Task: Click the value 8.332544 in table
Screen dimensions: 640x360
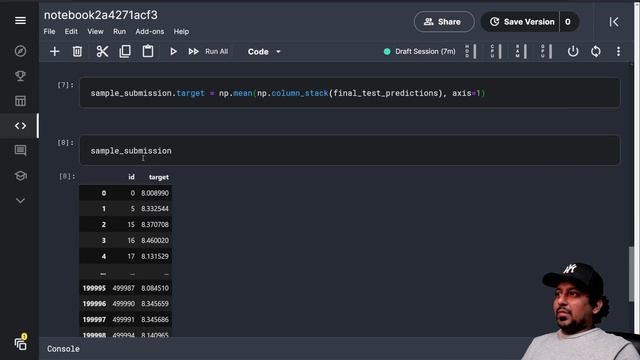Action: pos(155,209)
